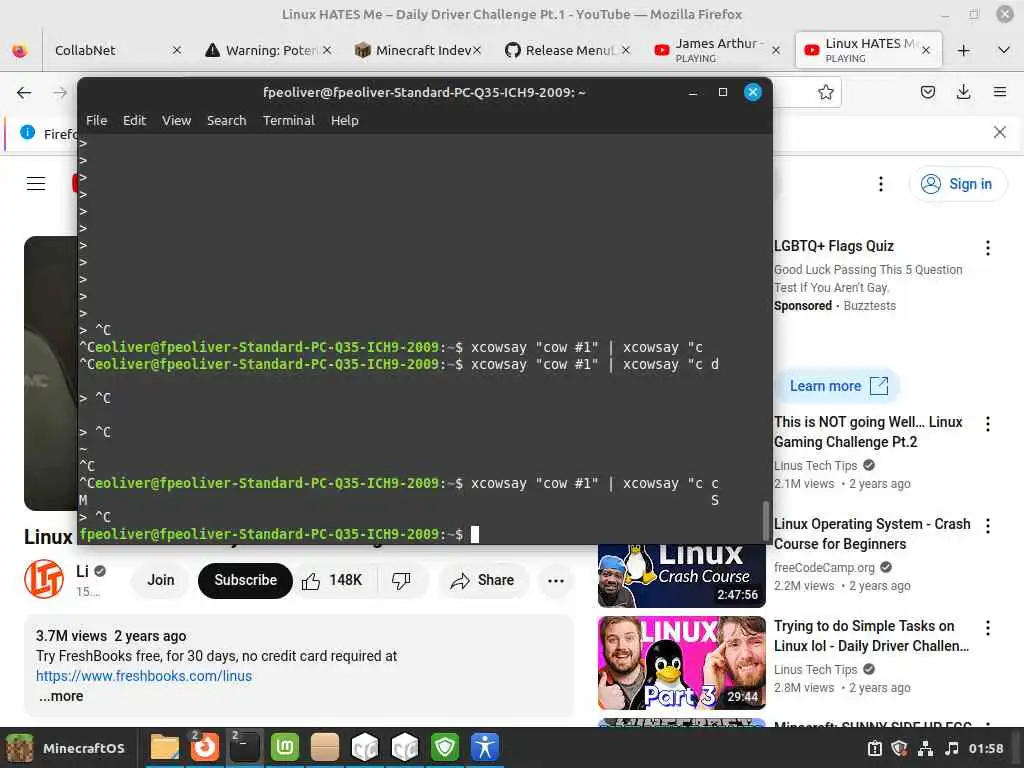
Task: Open the MinecraftOS start menu
Action: click(x=65, y=748)
